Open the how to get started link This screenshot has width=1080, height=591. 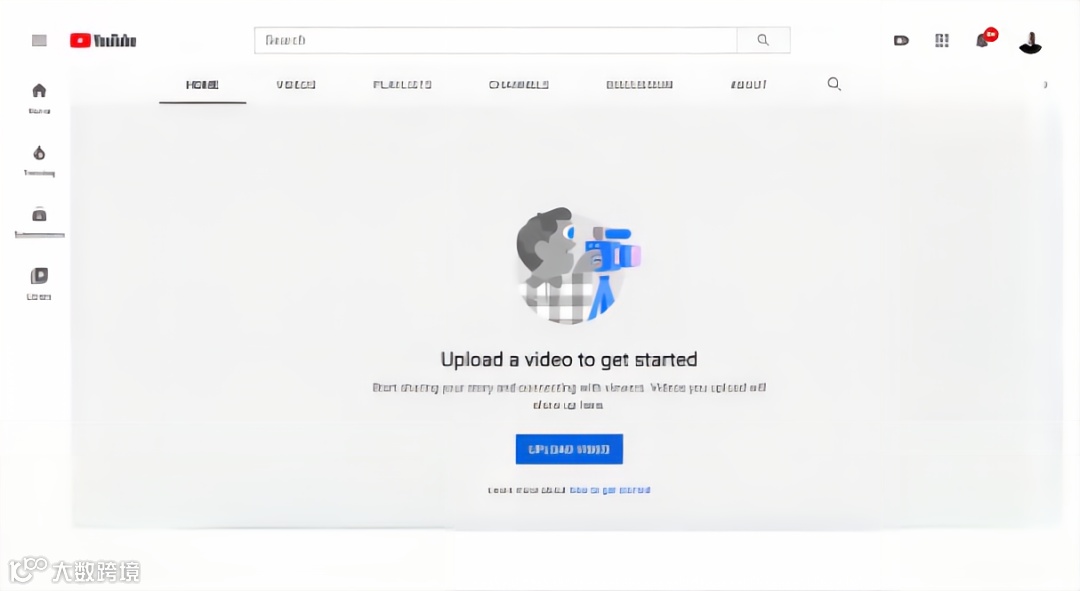[x=610, y=490]
